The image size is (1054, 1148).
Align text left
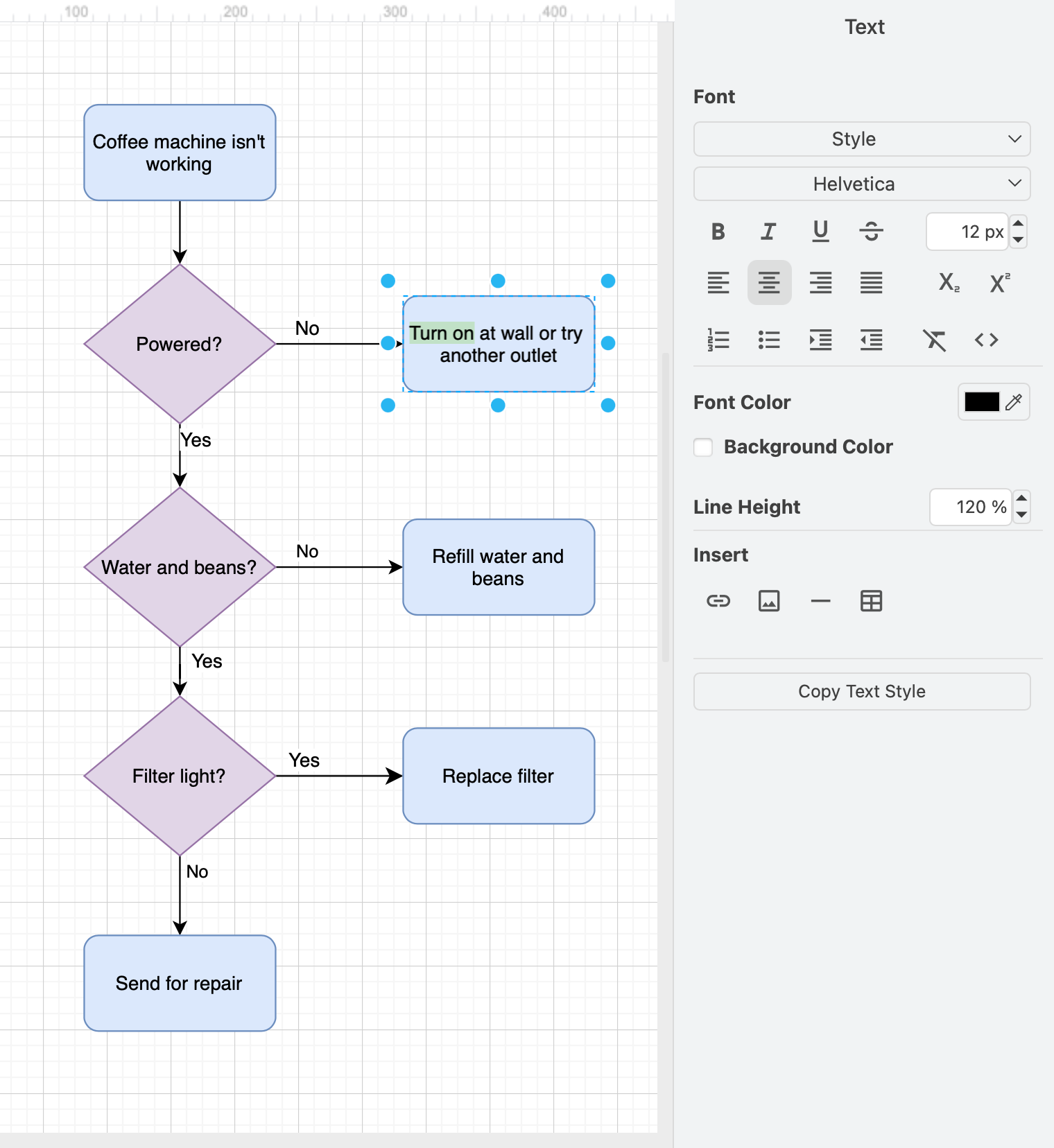pyautogui.click(x=718, y=283)
